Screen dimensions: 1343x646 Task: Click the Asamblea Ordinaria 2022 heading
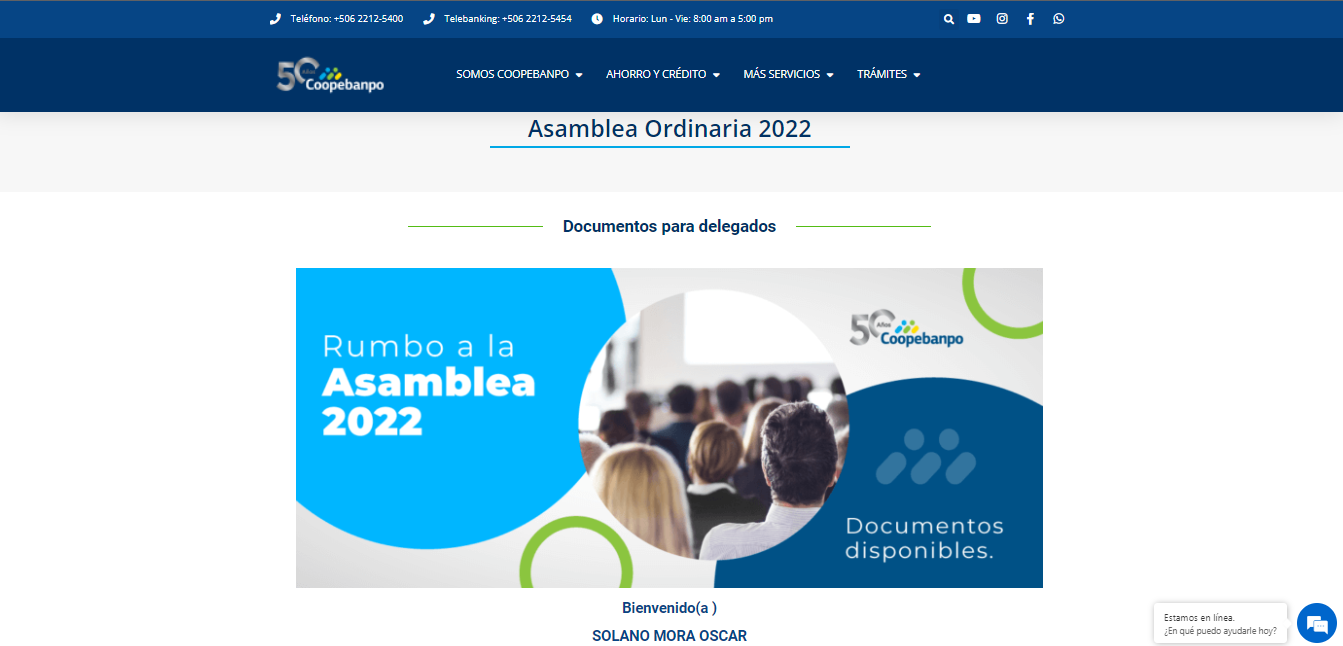point(669,129)
